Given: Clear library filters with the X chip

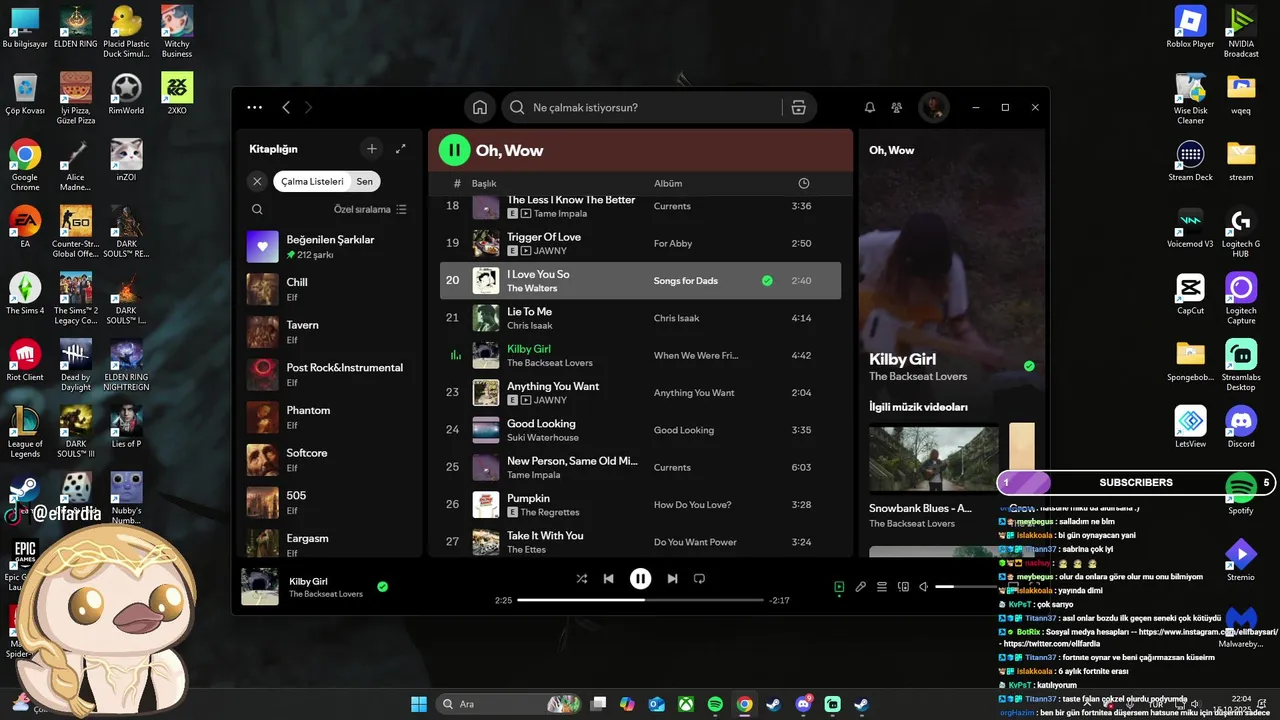Looking at the screenshot, I should pyautogui.click(x=257, y=181).
